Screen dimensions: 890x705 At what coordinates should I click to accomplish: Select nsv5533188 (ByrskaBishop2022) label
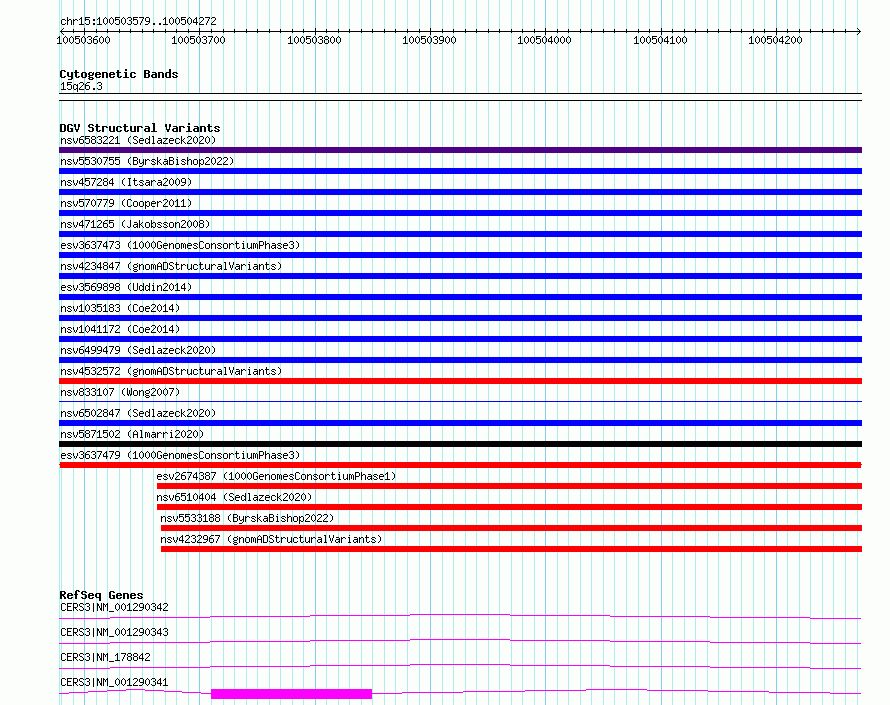pos(247,518)
